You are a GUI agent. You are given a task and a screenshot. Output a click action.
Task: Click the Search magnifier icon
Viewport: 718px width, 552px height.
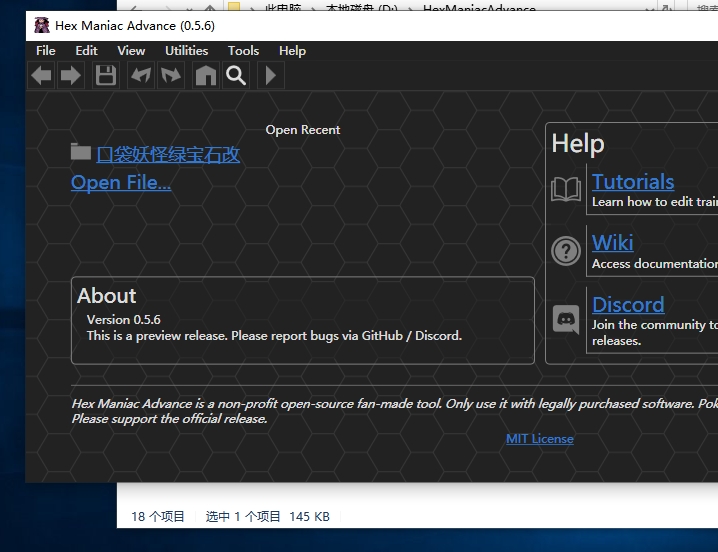point(236,76)
